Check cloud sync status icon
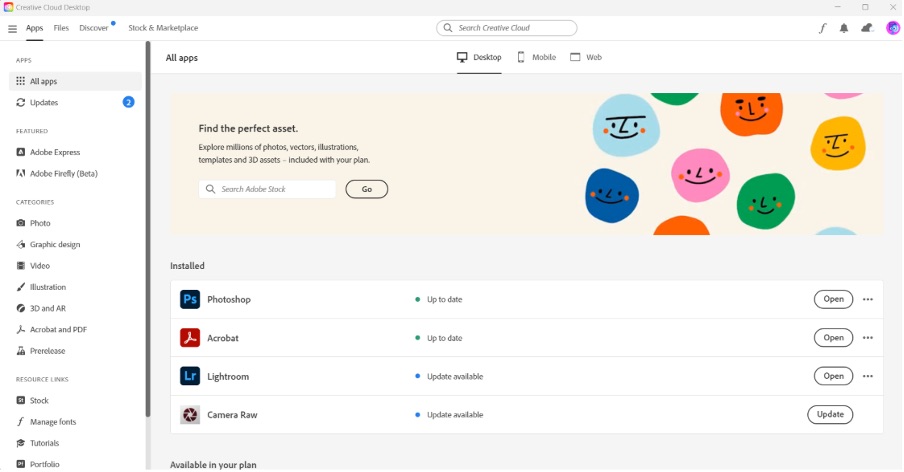This screenshot has height=472, width=904. [x=867, y=28]
